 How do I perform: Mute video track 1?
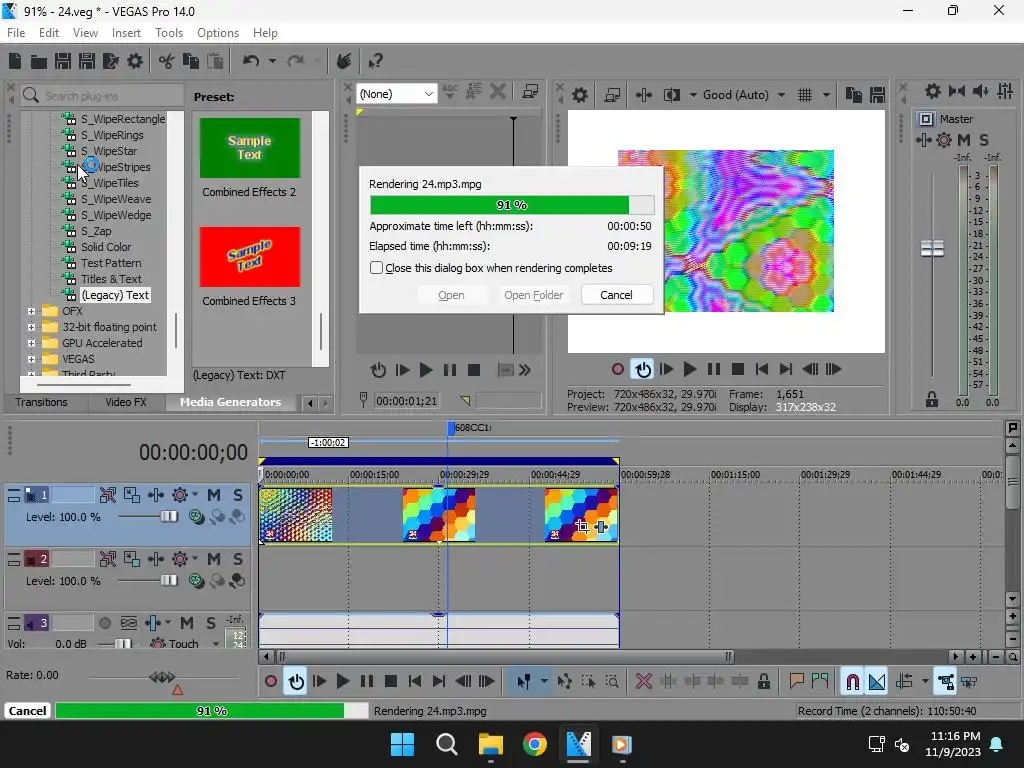point(214,495)
